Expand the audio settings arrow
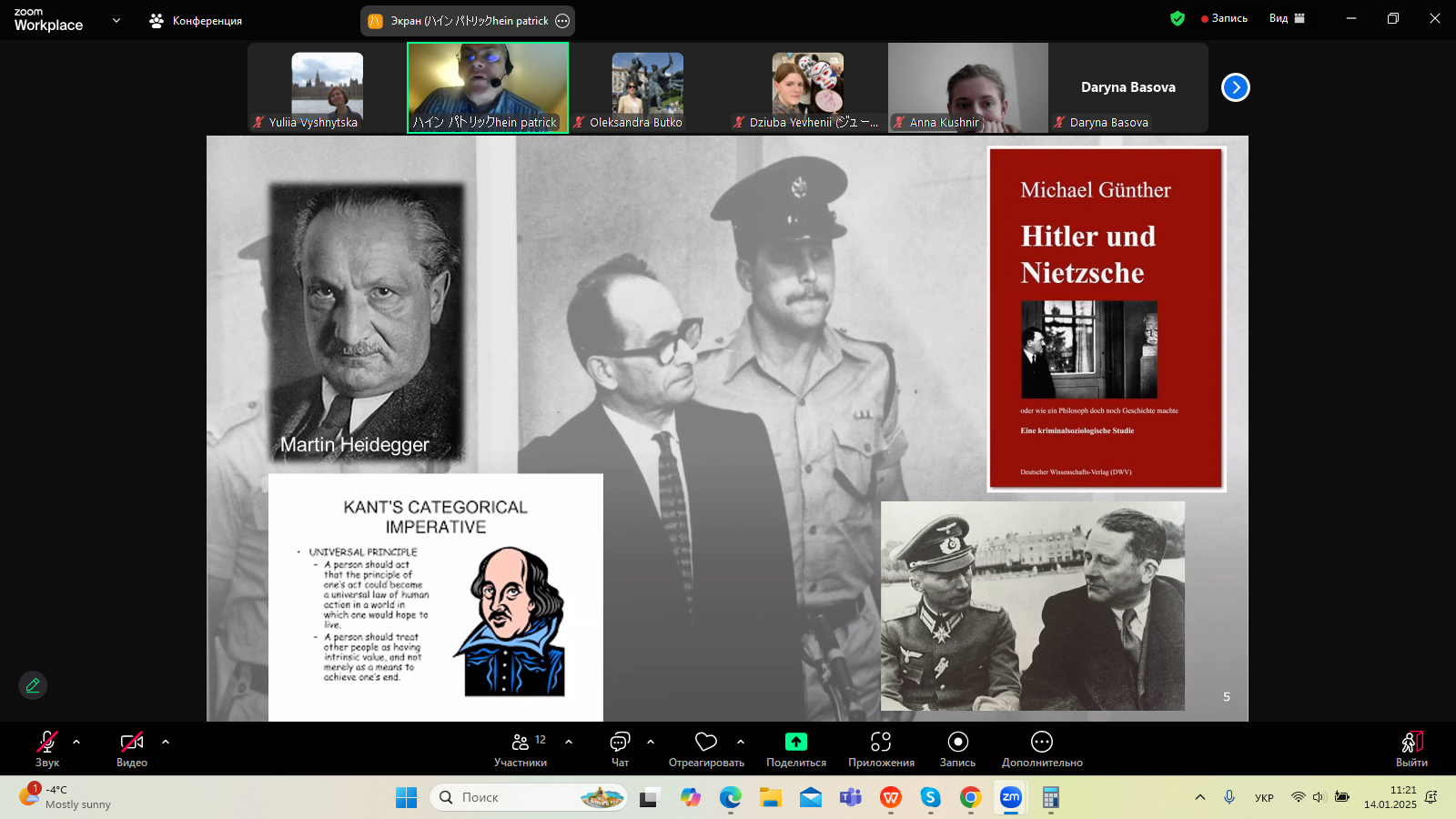Viewport: 1456px width, 819px height. (x=76, y=742)
